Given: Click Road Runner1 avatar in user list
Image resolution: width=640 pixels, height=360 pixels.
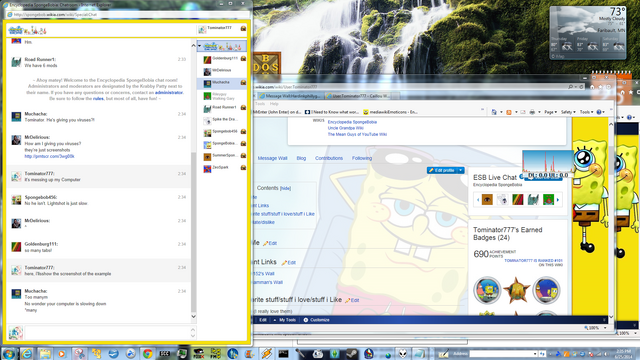Looking at the screenshot, I should (x=207, y=109).
